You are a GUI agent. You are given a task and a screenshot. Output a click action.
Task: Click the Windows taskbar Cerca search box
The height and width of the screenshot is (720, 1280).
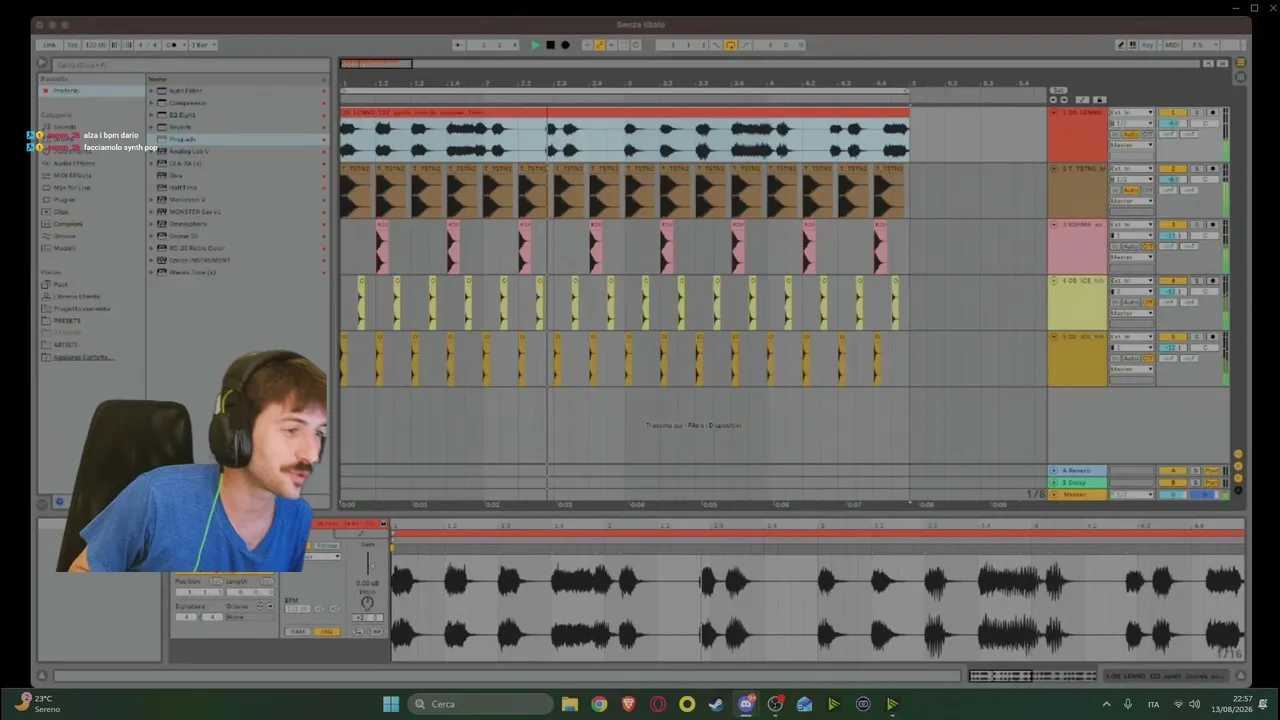[481, 704]
